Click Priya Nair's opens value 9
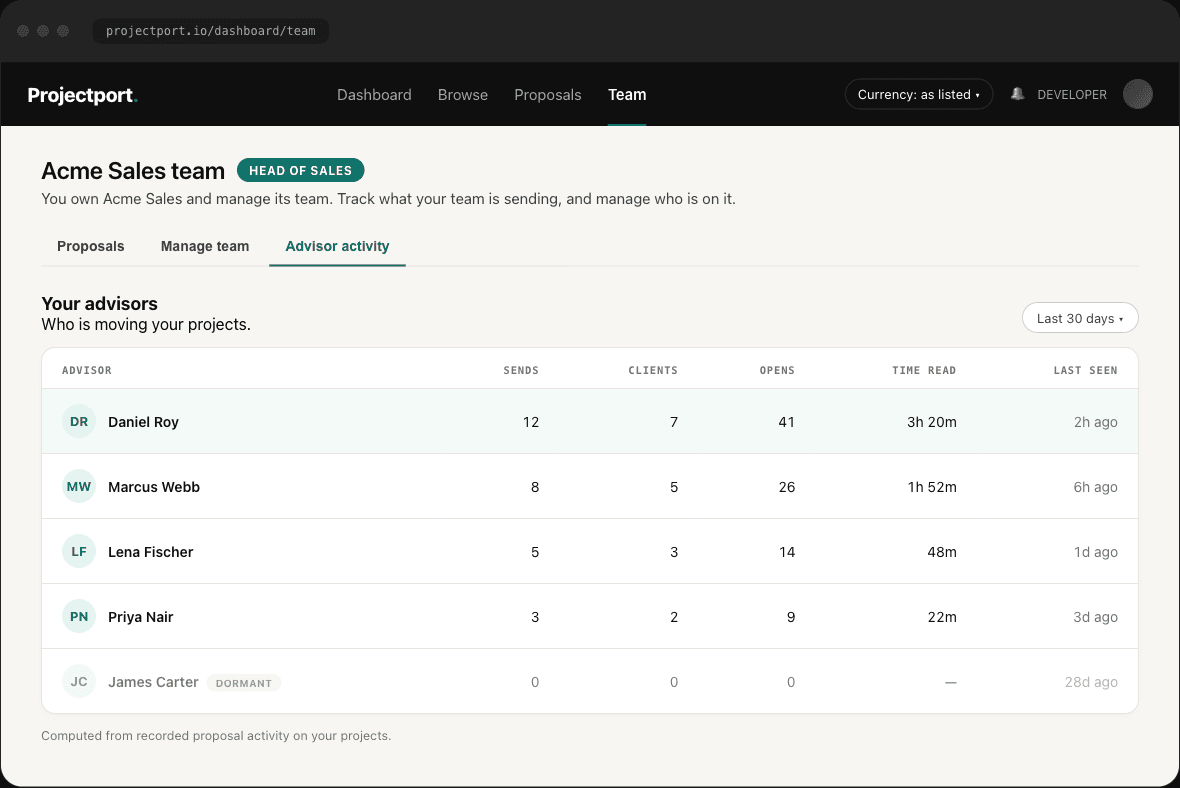 (x=791, y=617)
